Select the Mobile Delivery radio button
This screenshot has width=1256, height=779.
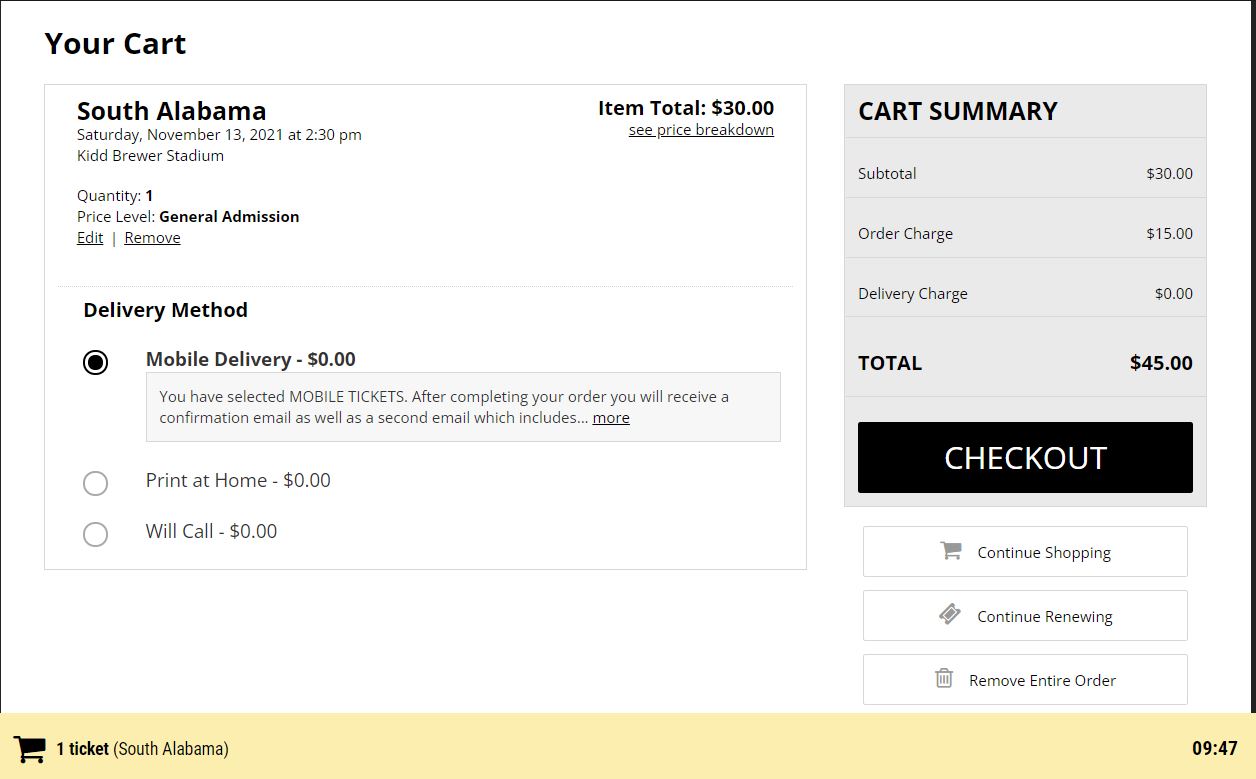point(95,362)
